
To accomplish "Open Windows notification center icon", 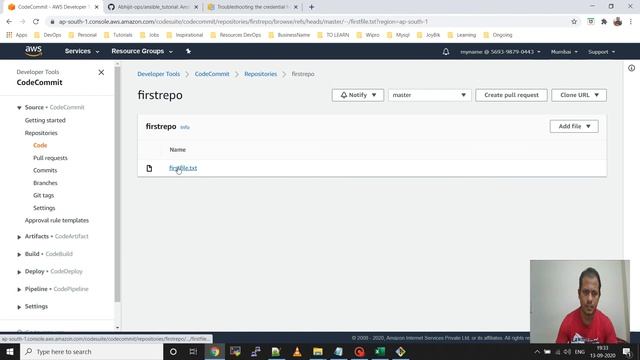I will click(627, 351).
